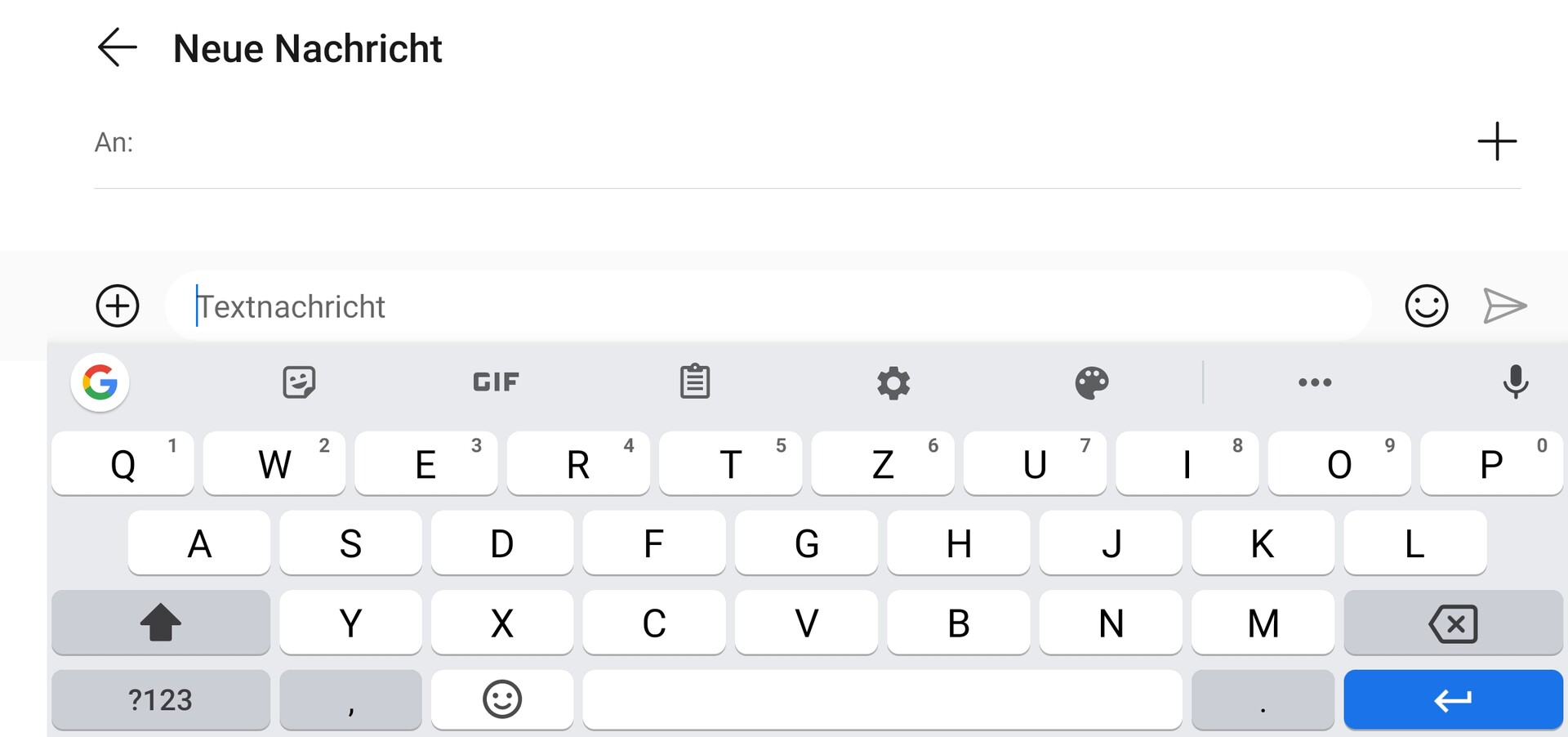
Task: Open keyboard theme palette icon
Action: [x=1092, y=382]
